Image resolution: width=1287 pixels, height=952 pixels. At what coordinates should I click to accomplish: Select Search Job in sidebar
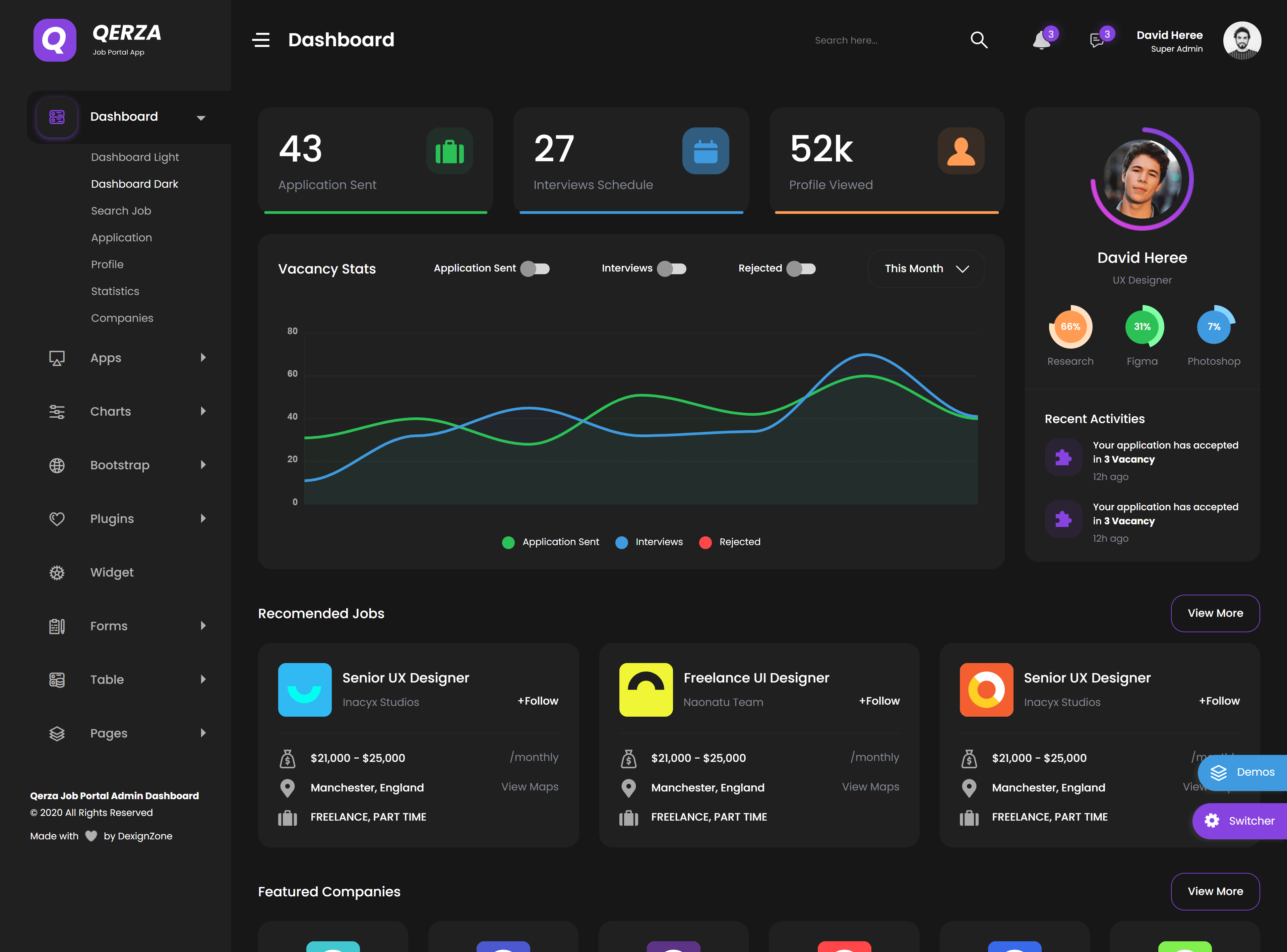click(121, 211)
